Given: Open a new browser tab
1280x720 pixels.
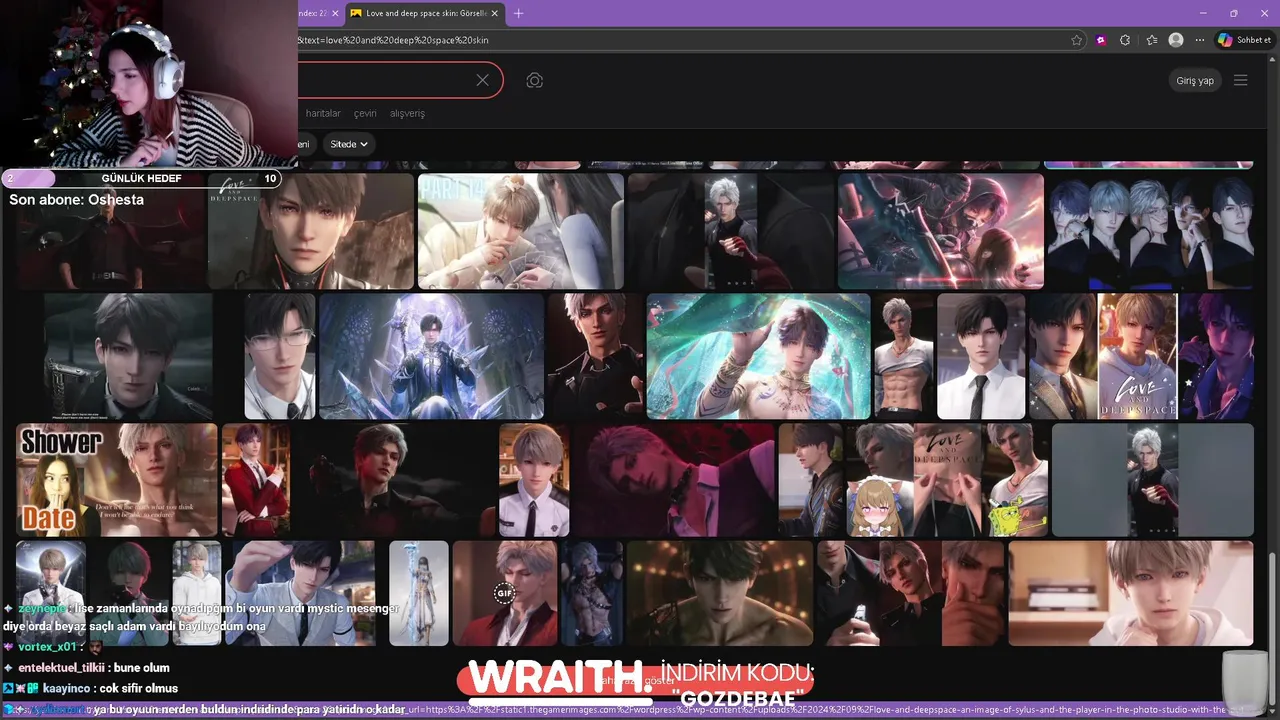Looking at the screenshot, I should 518,13.
